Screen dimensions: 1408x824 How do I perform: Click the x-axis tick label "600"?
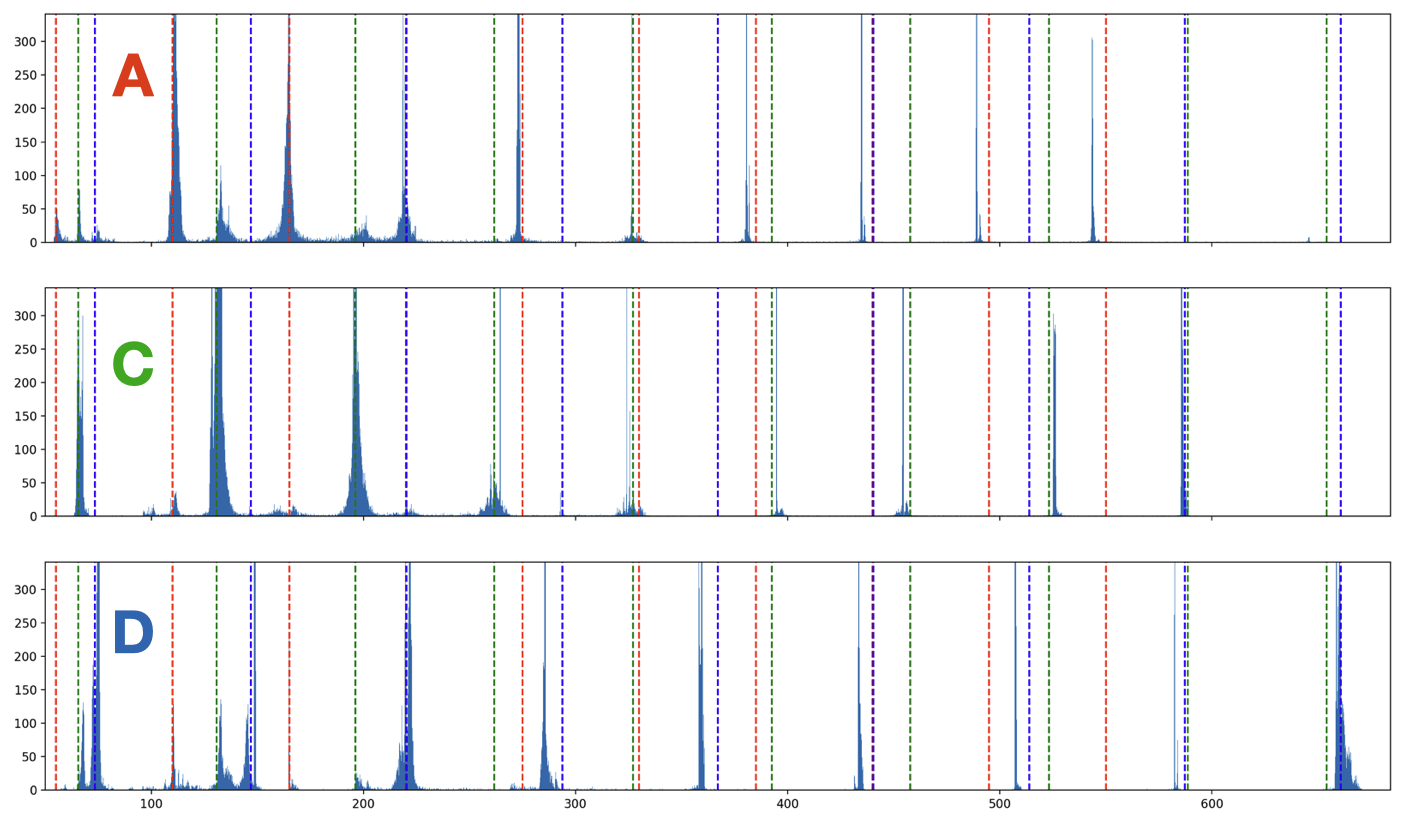[x=1213, y=802]
